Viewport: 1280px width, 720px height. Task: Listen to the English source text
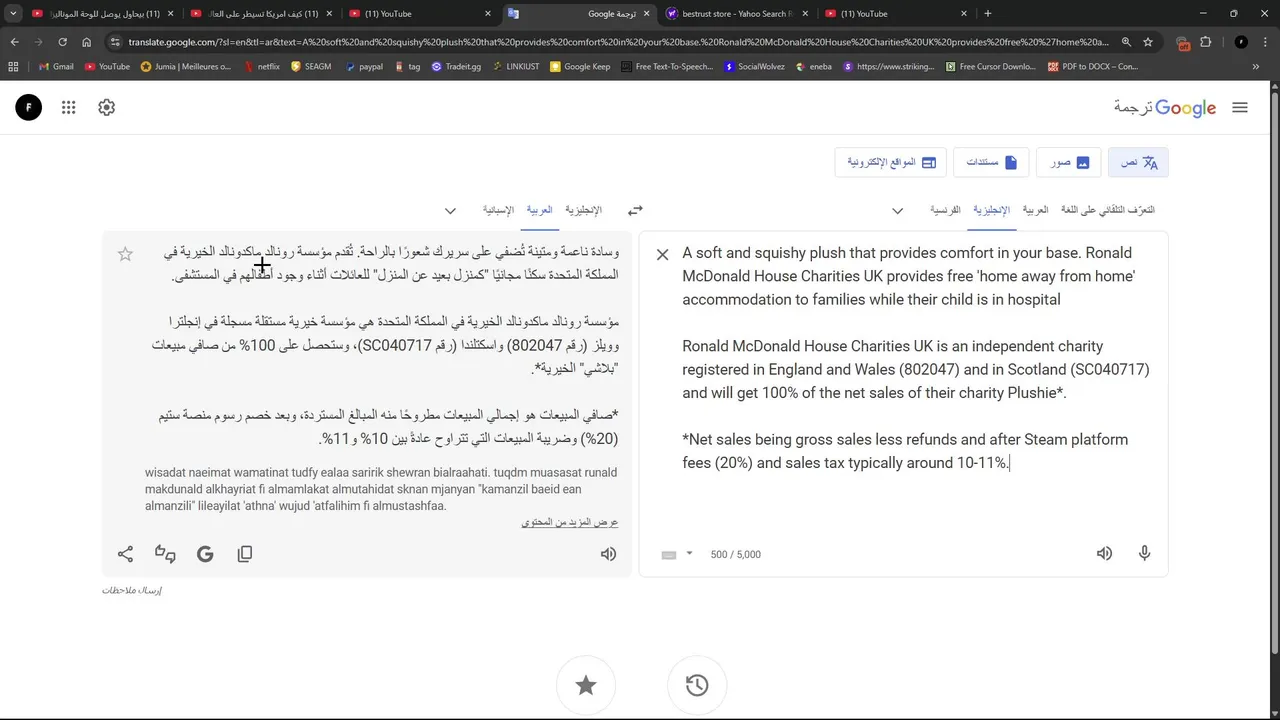click(x=1104, y=553)
